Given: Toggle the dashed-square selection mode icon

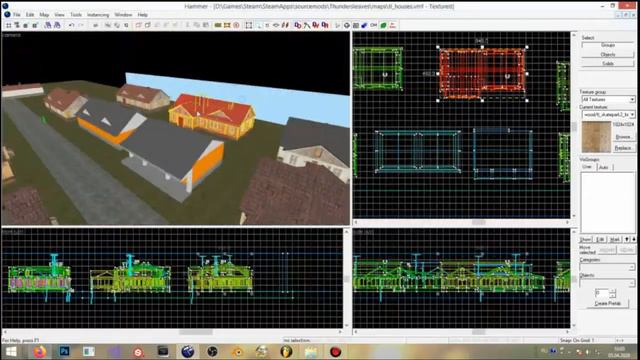Looking at the screenshot, I should (x=249, y=25).
